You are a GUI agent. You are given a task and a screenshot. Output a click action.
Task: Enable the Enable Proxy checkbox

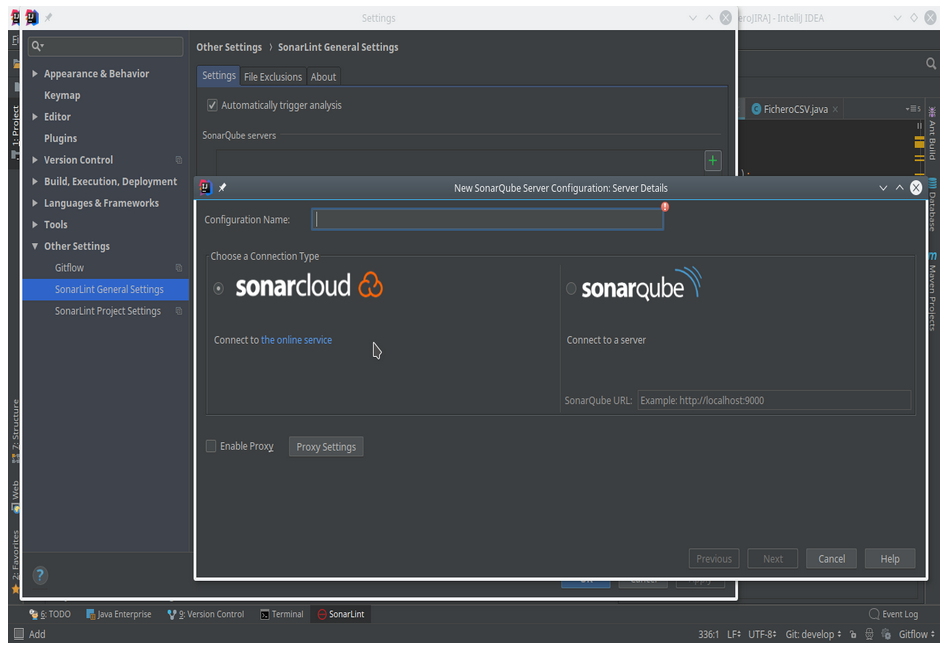click(211, 446)
